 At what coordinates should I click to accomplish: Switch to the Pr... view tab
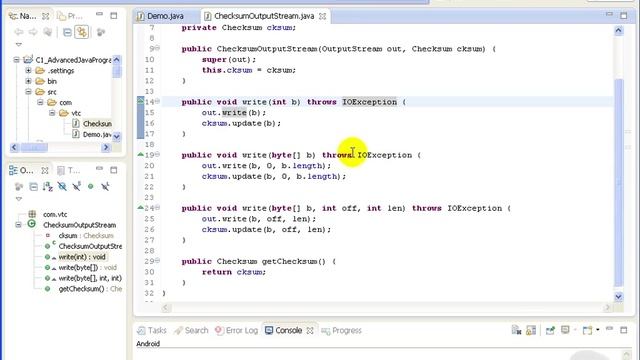tap(70, 16)
